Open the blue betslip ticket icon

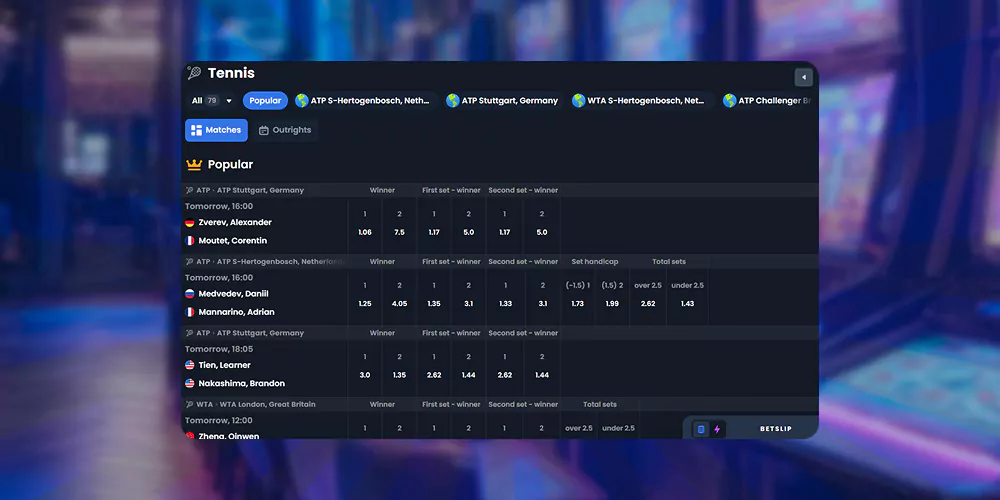pyautogui.click(x=701, y=429)
